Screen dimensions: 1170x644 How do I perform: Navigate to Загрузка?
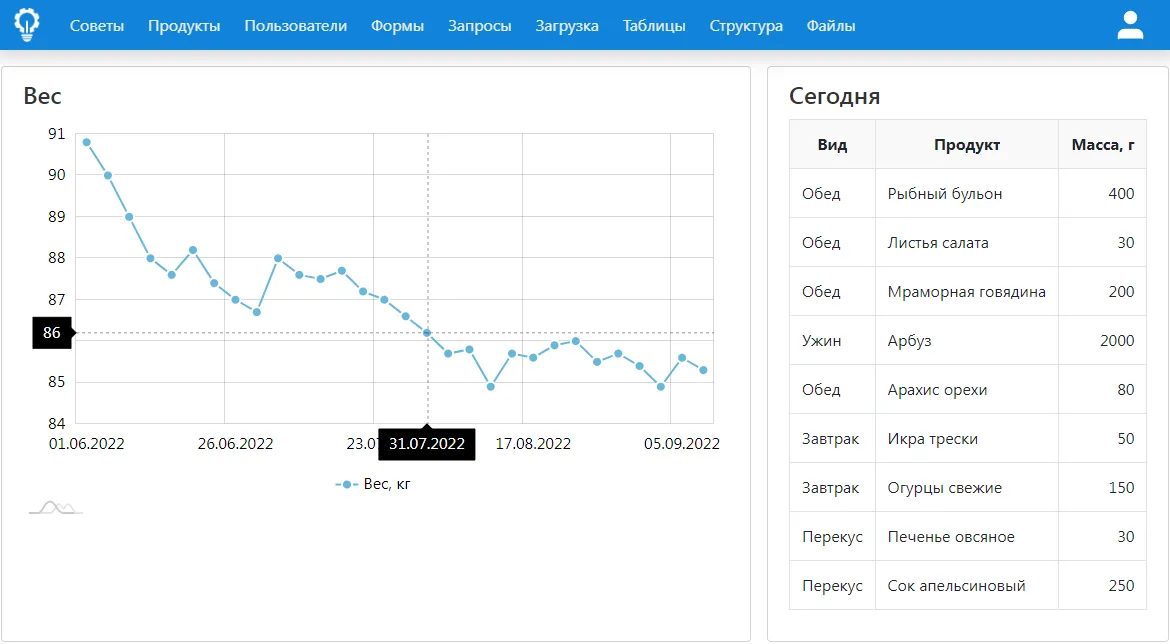(567, 25)
